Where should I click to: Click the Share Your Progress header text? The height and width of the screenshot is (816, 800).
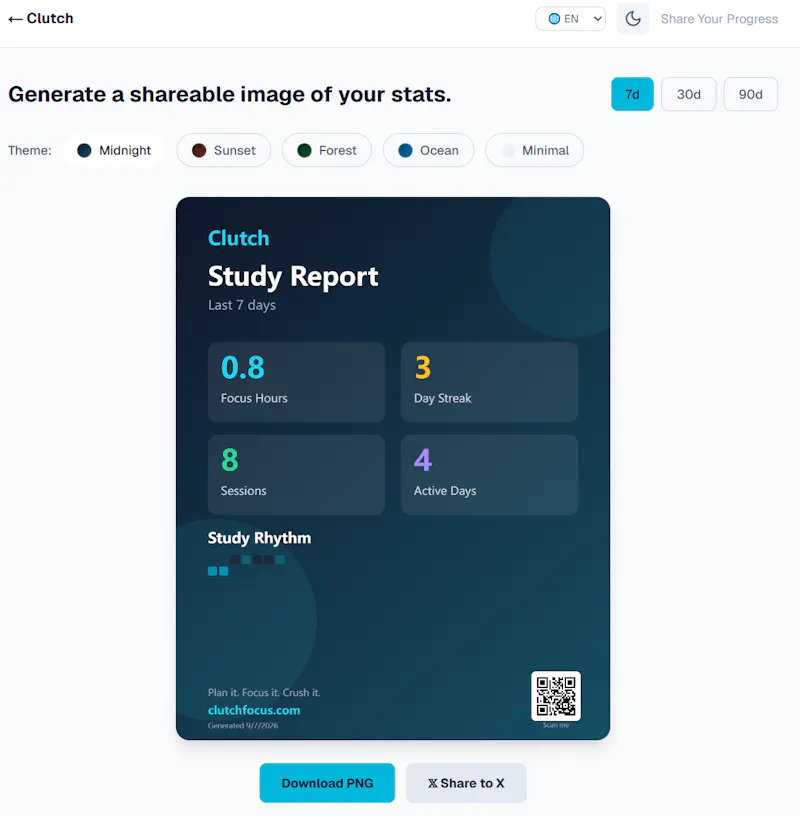pos(719,19)
